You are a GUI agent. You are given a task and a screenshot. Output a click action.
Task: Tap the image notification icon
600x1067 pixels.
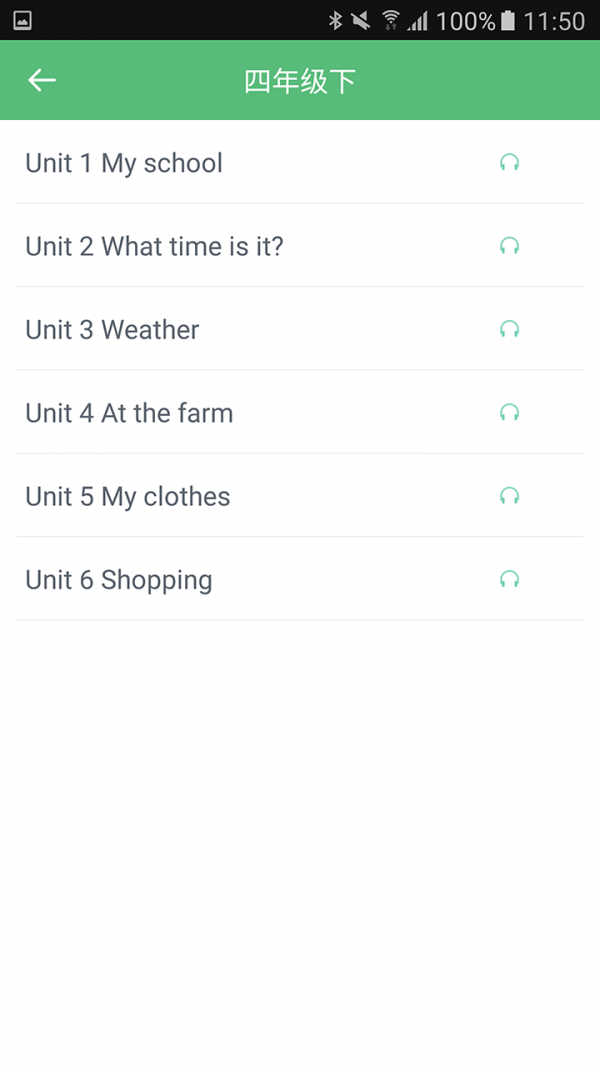(x=22, y=21)
